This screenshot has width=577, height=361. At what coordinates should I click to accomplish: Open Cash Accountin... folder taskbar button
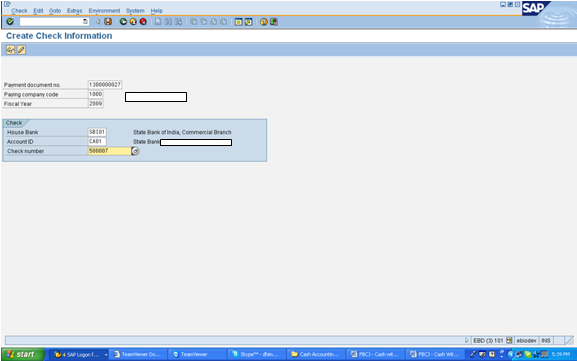click(316, 354)
